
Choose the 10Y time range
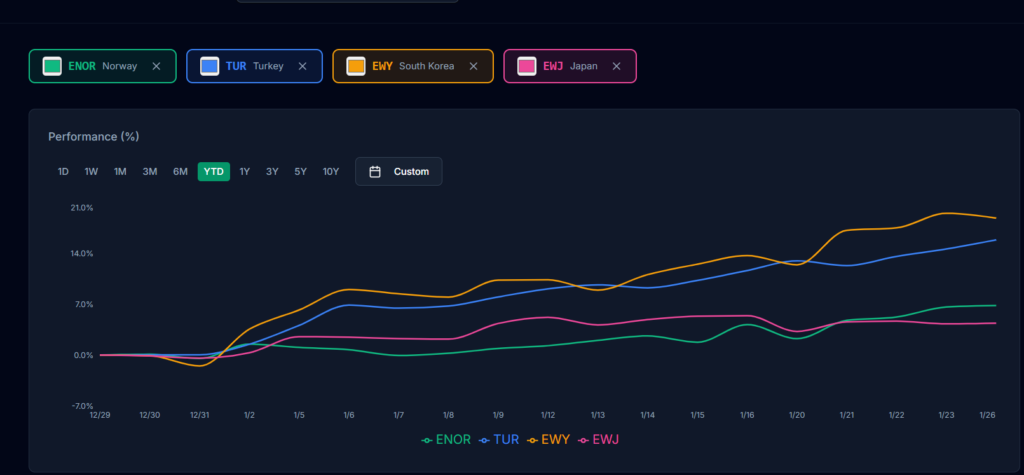(330, 171)
